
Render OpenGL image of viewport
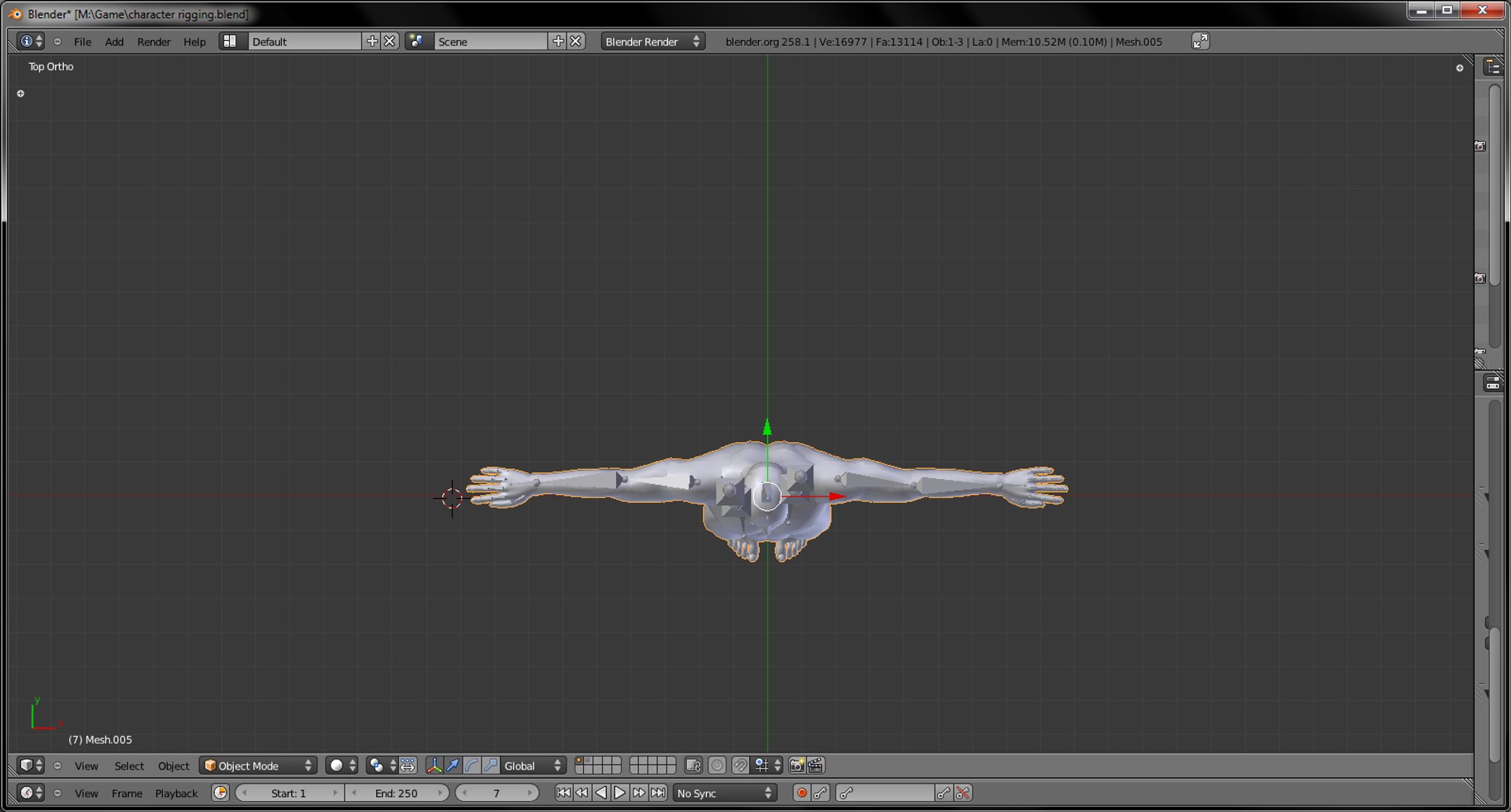pyautogui.click(x=796, y=766)
